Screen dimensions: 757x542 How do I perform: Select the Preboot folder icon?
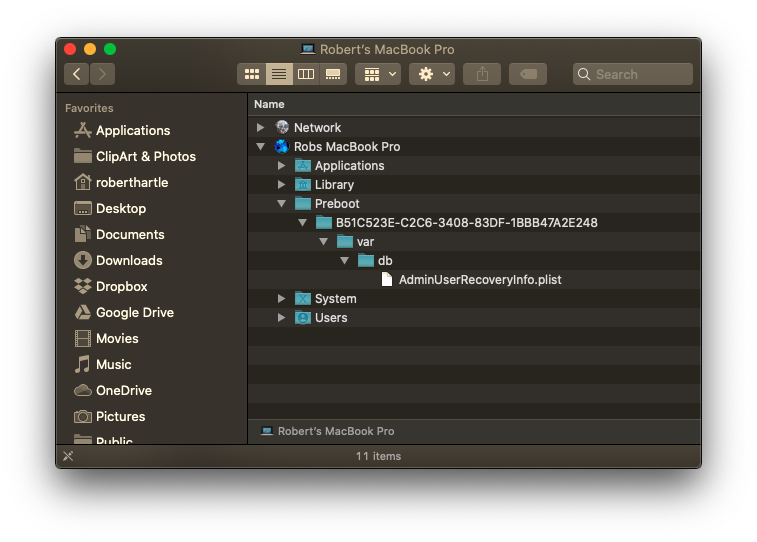[303, 203]
